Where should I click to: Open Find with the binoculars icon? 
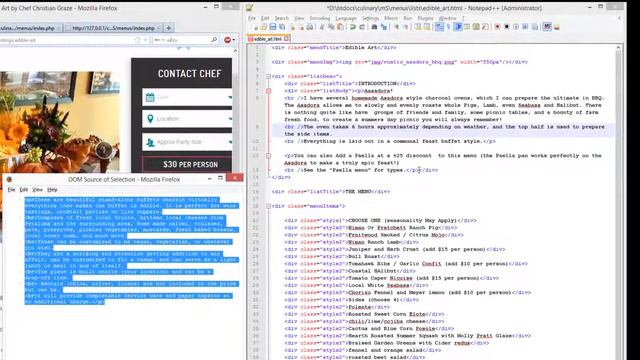tap(374, 27)
